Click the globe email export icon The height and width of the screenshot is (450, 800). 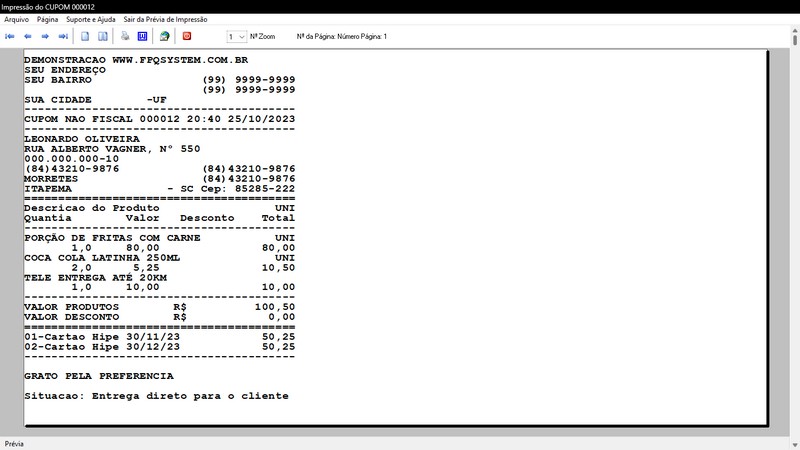tap(164, 36)
